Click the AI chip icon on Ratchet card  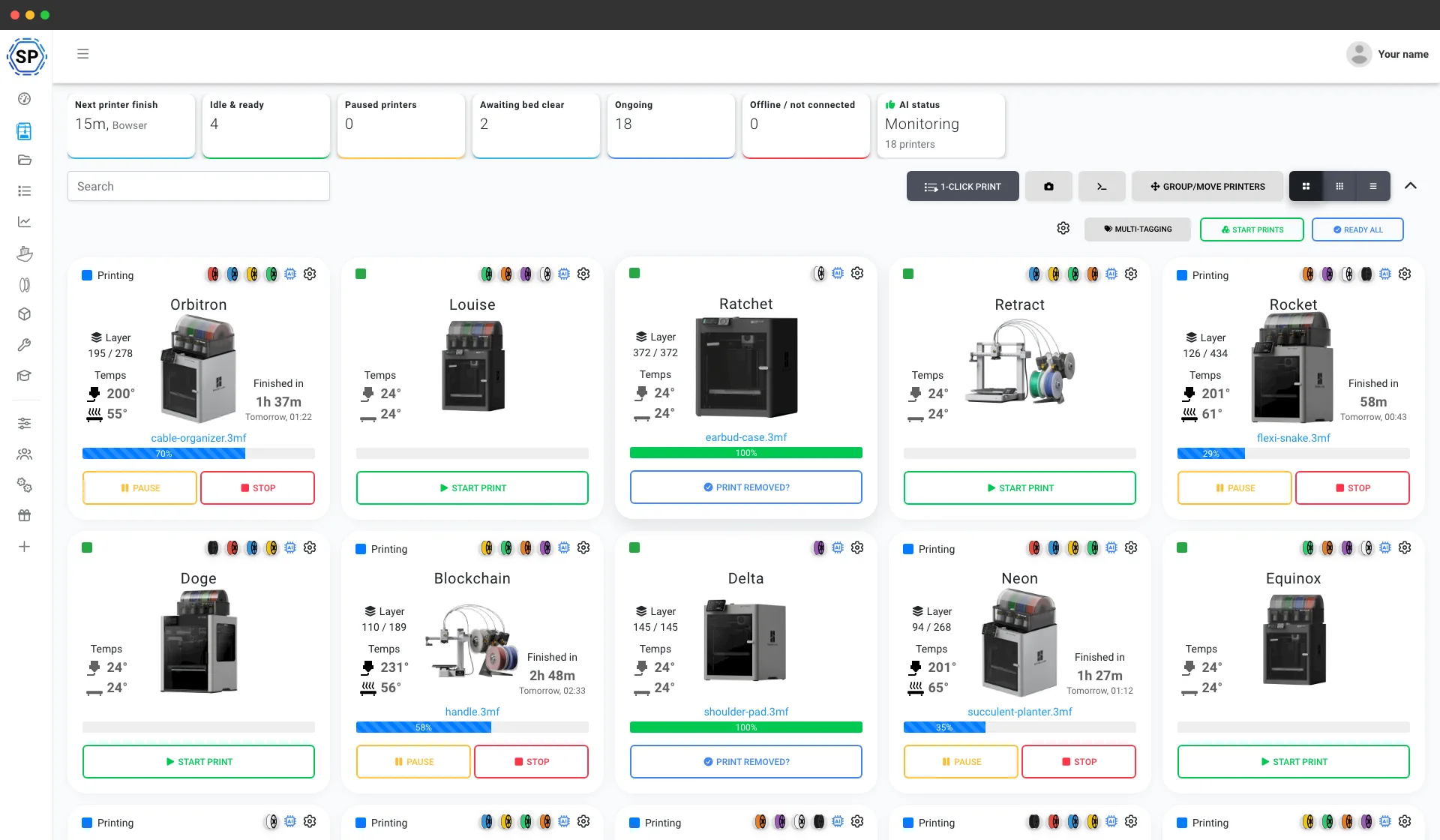(x=838, y=273)
